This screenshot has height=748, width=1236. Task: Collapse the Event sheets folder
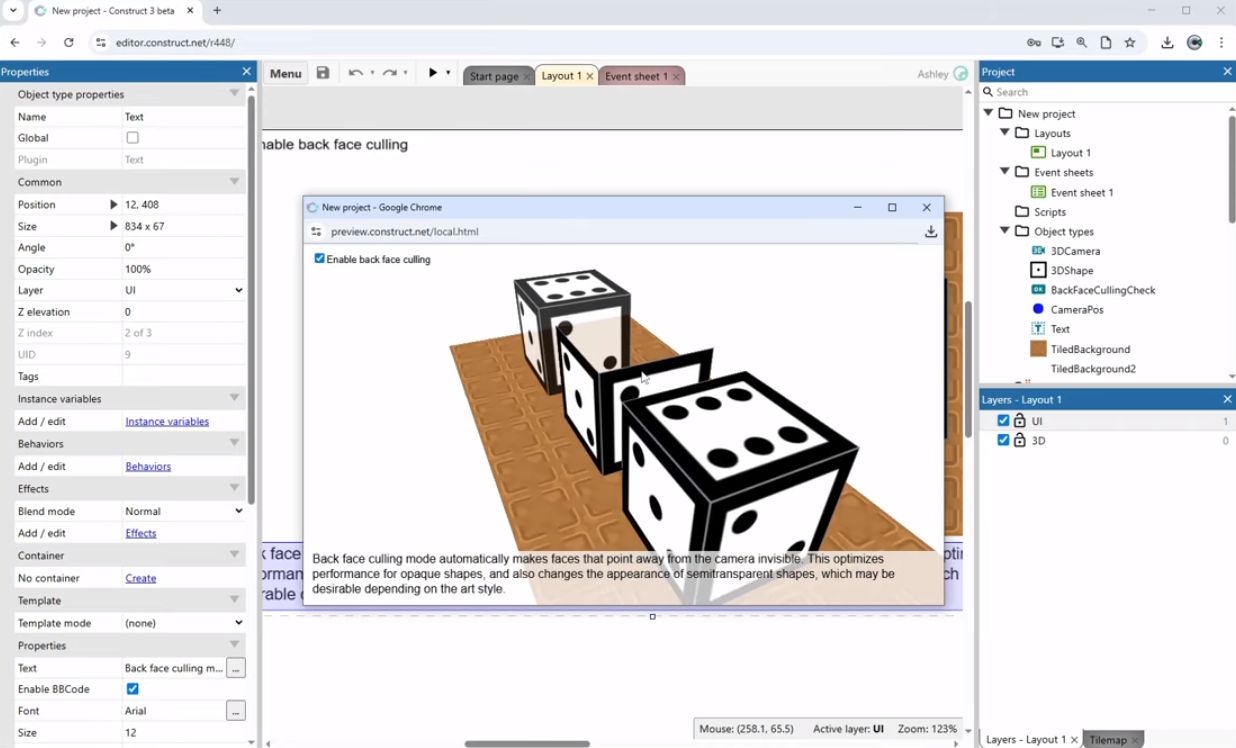(1005, 172)
